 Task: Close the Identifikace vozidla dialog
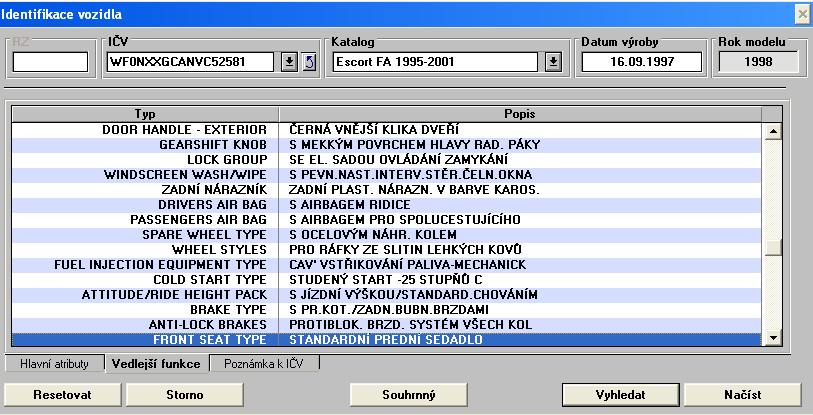pyautogui.click(x=801, y=13)
